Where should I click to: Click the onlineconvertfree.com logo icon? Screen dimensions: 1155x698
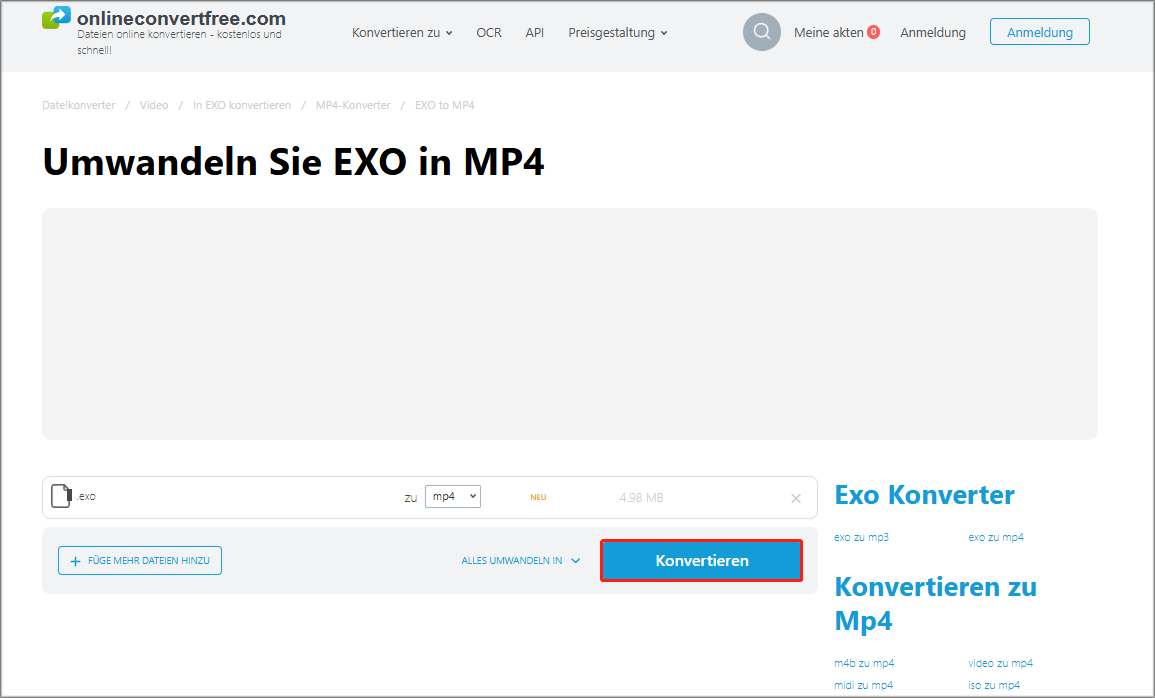click(x=55, y=18)
